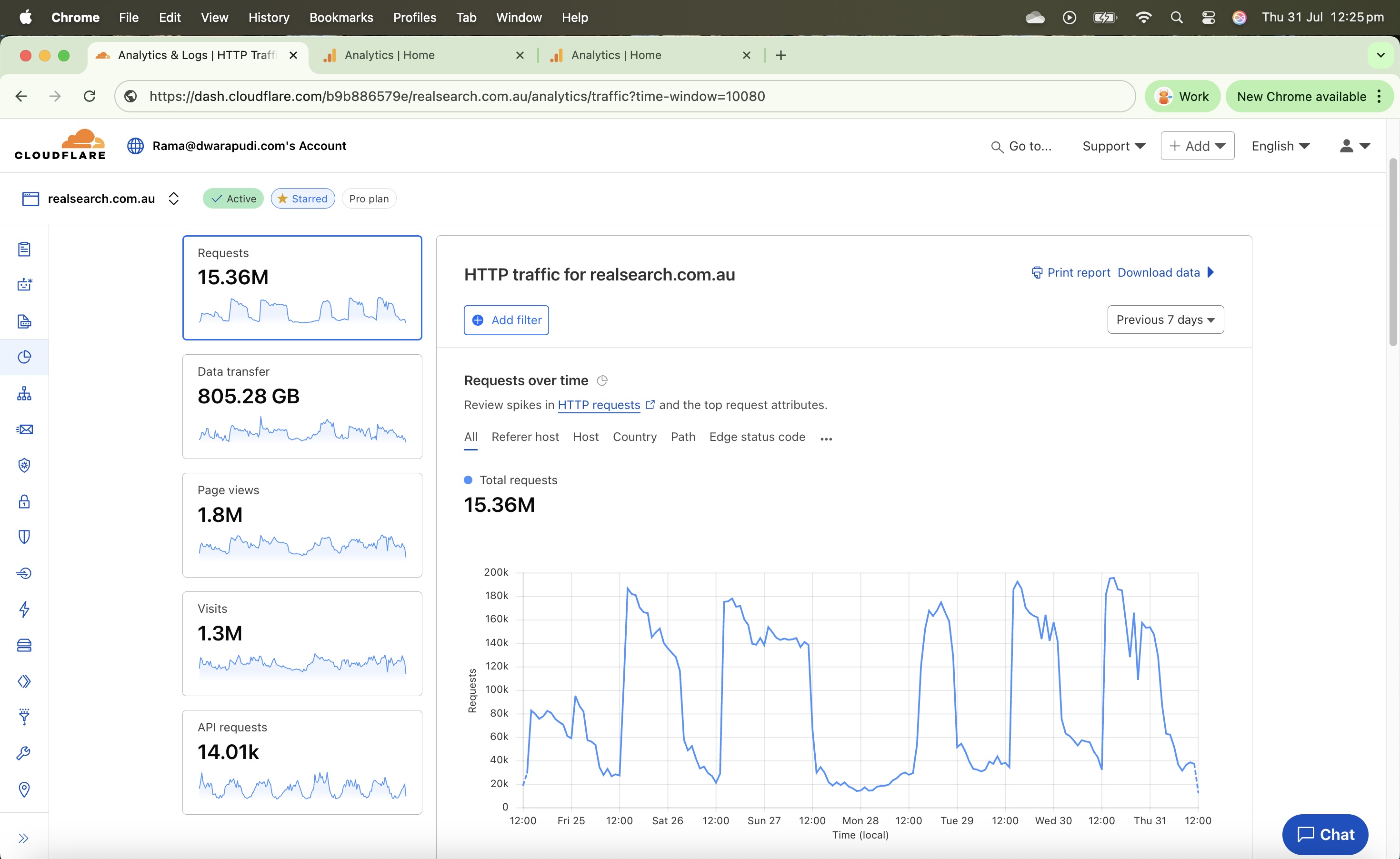Screen dimensions: 1400x859
Task: Select the API requests 14.01k card
Action: [x=302, y=762]
